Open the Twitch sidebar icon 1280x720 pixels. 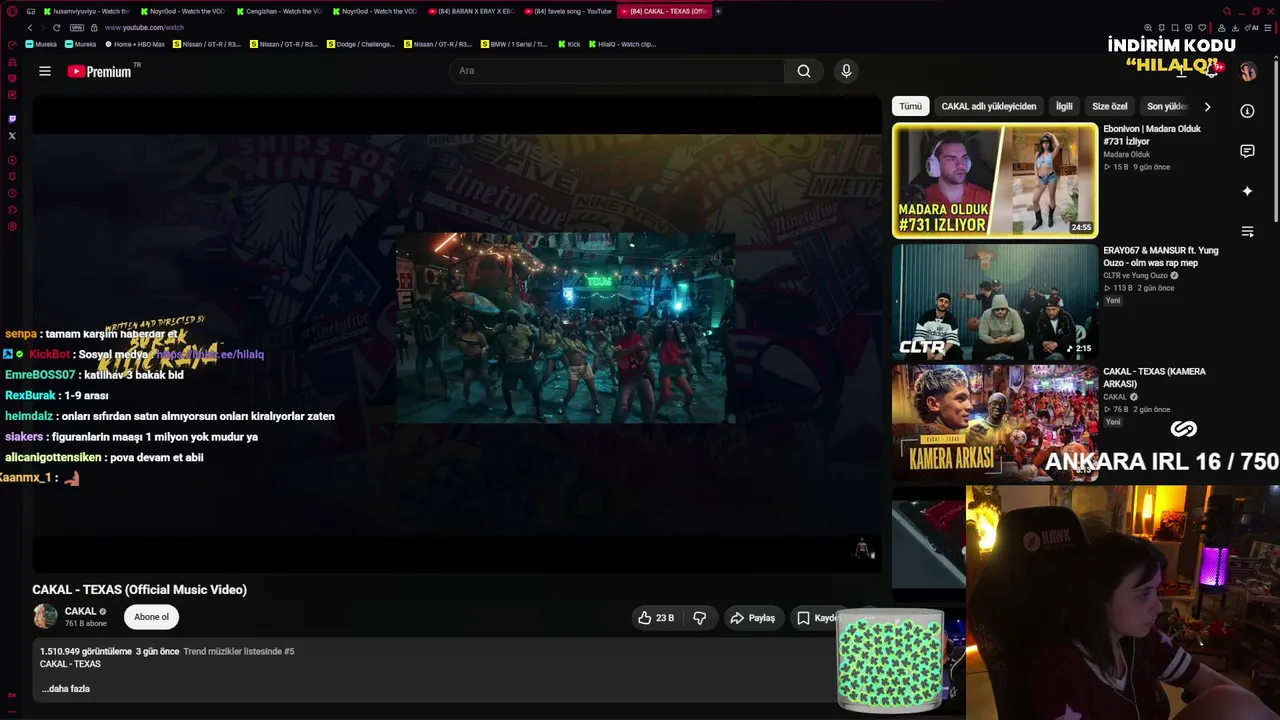(12, 119)
